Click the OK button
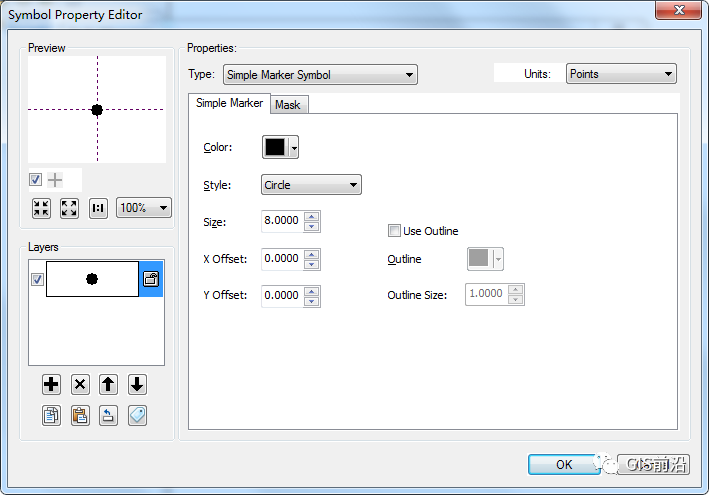Screen dimensions: 709x495 point(564,464)
